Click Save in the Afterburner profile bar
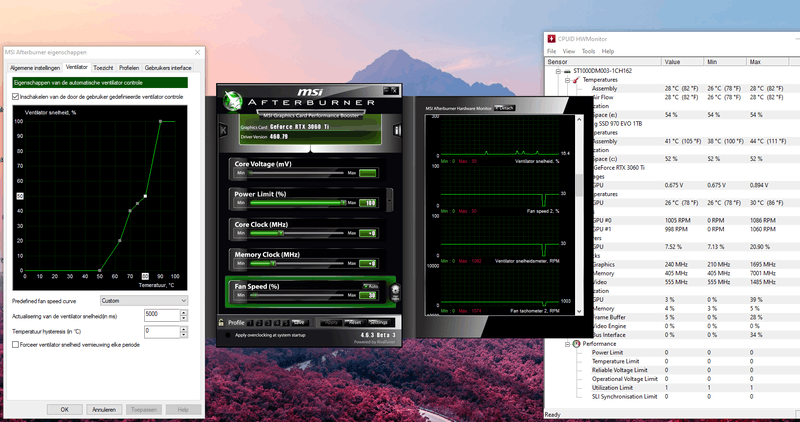 (299, 322)
